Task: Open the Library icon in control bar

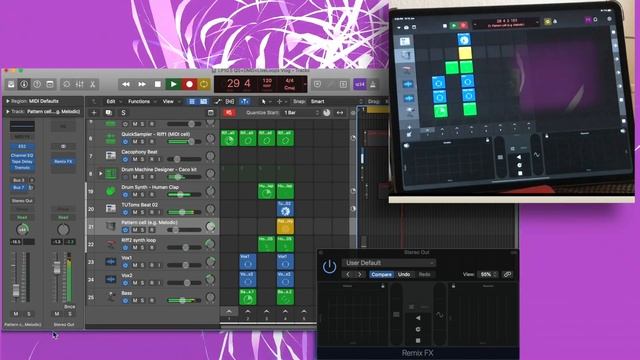Action: (x=11, y=84)
